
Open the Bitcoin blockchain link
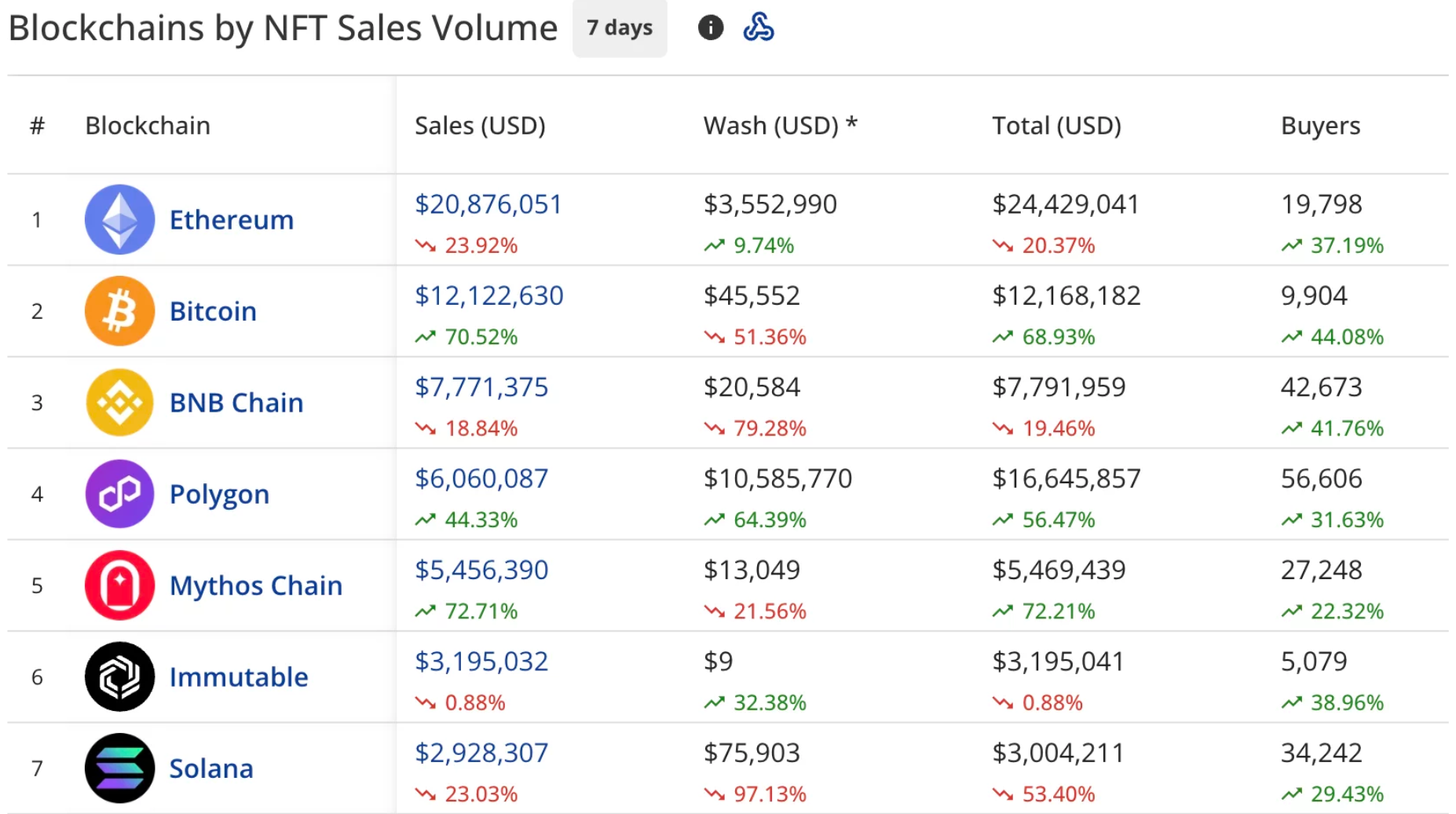point(213,311)
